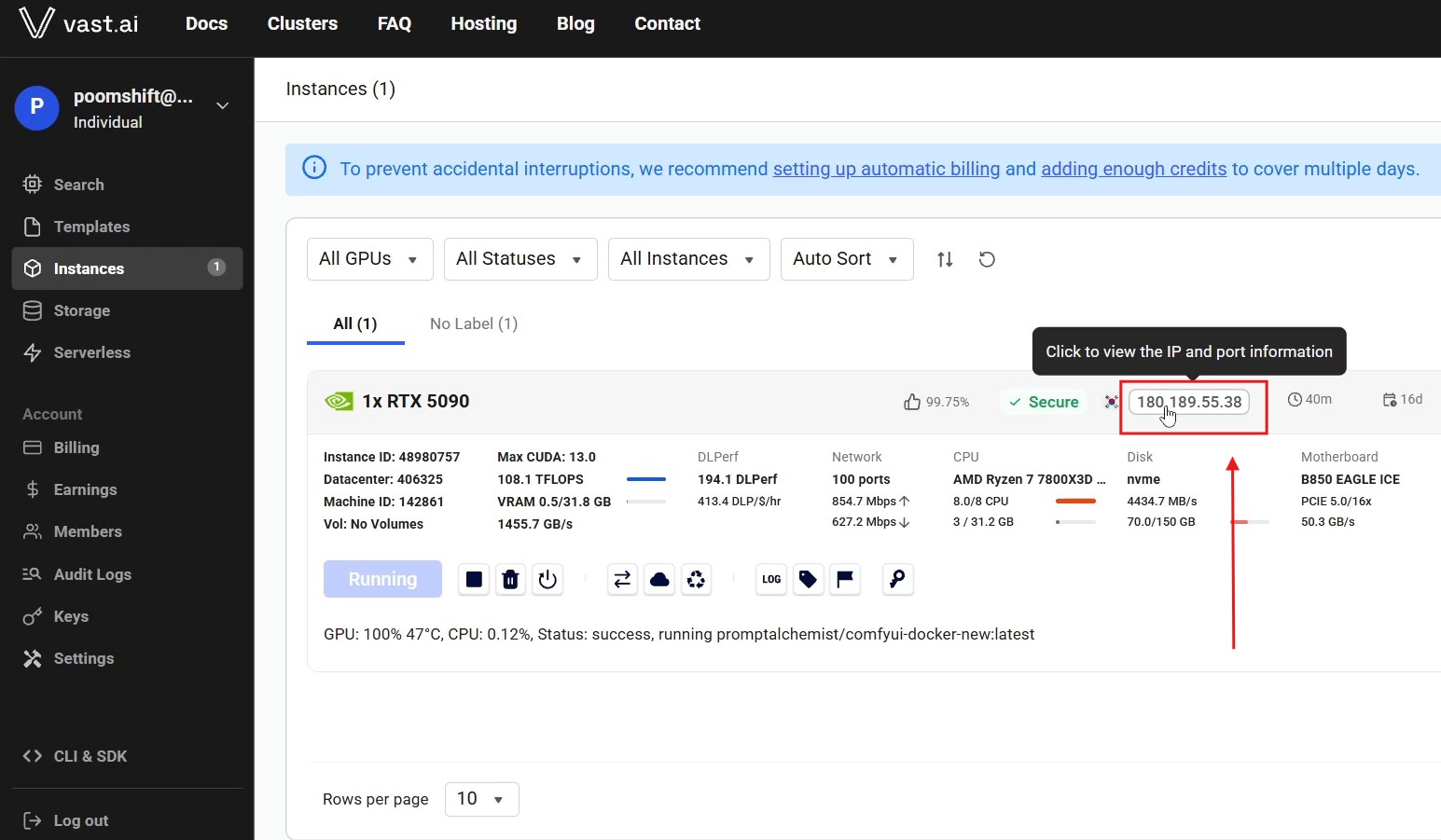Open the All Instances dropdown
Screen dimensions: 1441x840
tap(689, 259)
